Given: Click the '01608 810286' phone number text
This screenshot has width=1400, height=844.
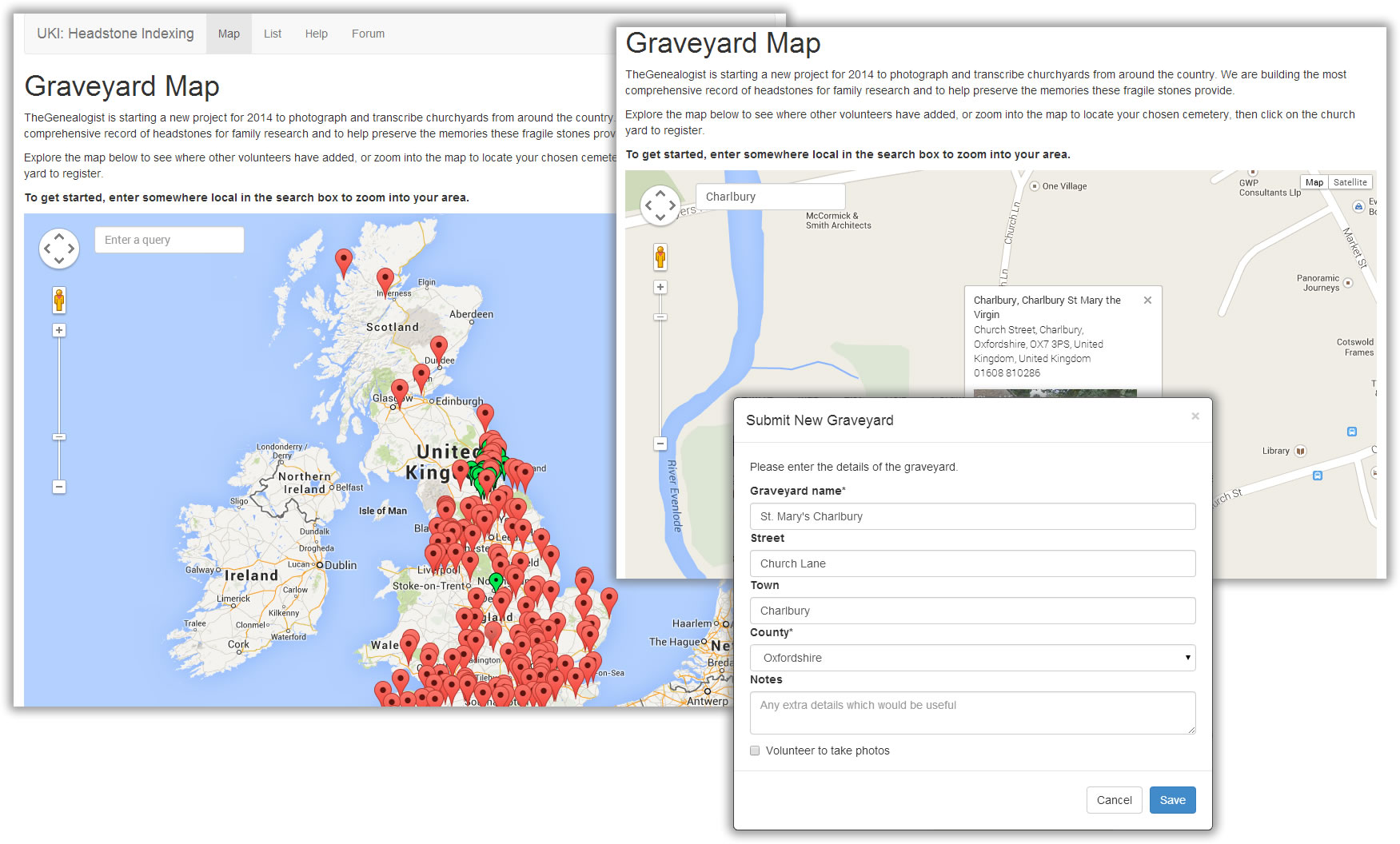Looking at the screenshot, I should 1007,373.
